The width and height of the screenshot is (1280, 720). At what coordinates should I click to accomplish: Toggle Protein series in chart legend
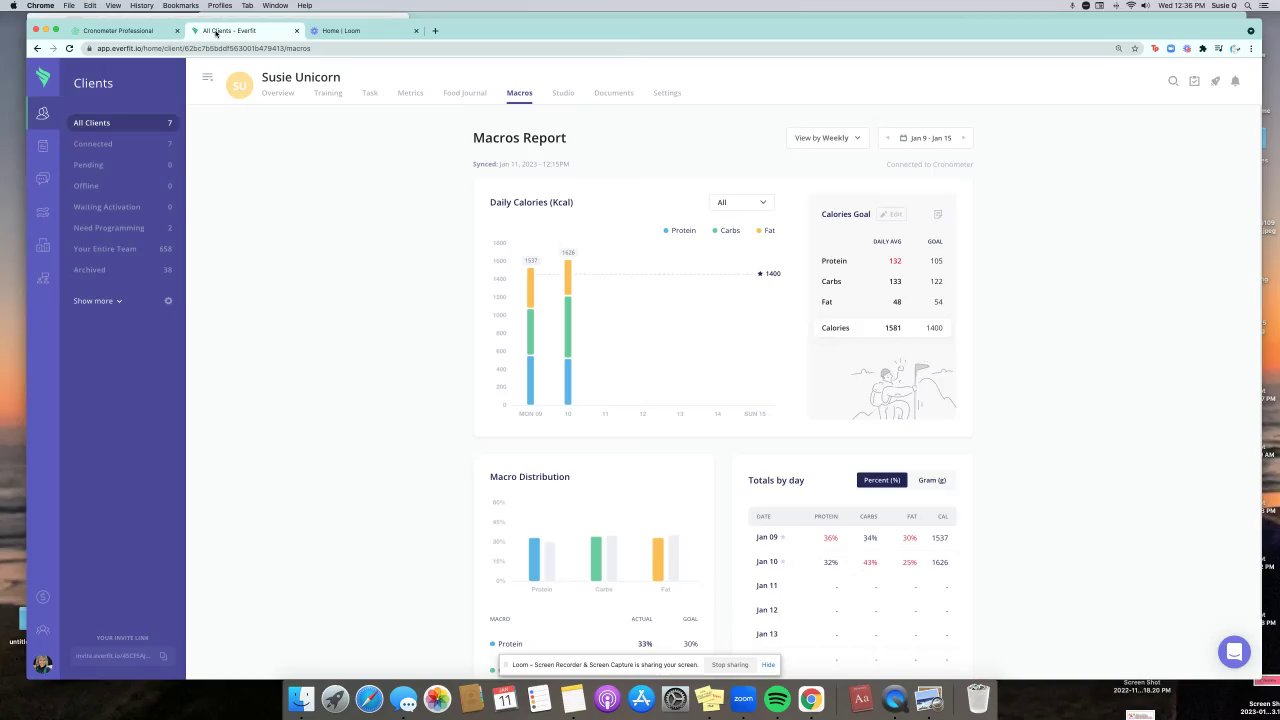679,231
